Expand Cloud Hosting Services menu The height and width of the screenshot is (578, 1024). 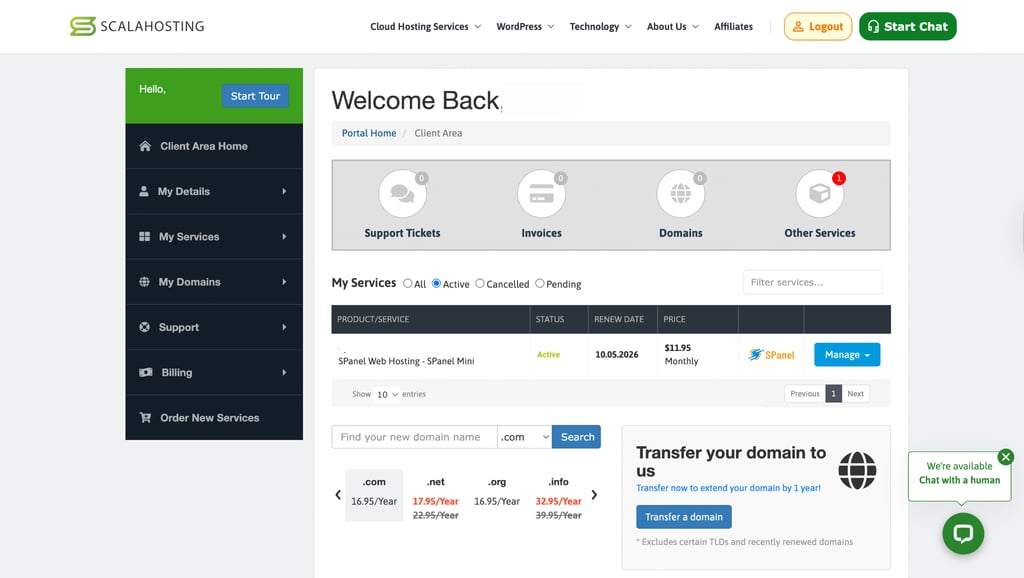point(426,27)
